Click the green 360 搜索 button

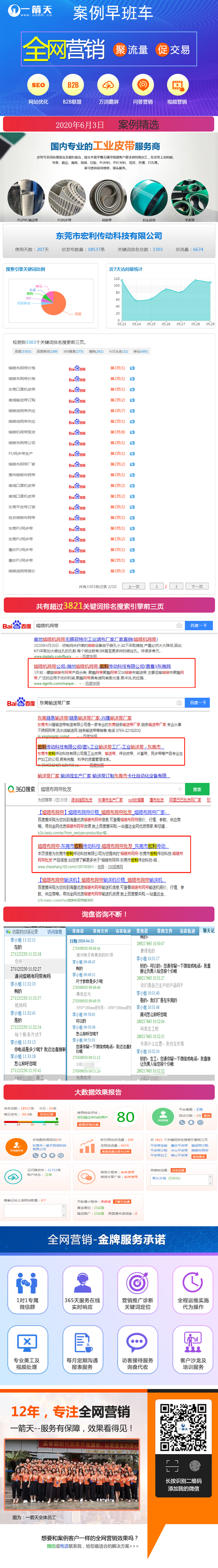[x=197, y=789]
